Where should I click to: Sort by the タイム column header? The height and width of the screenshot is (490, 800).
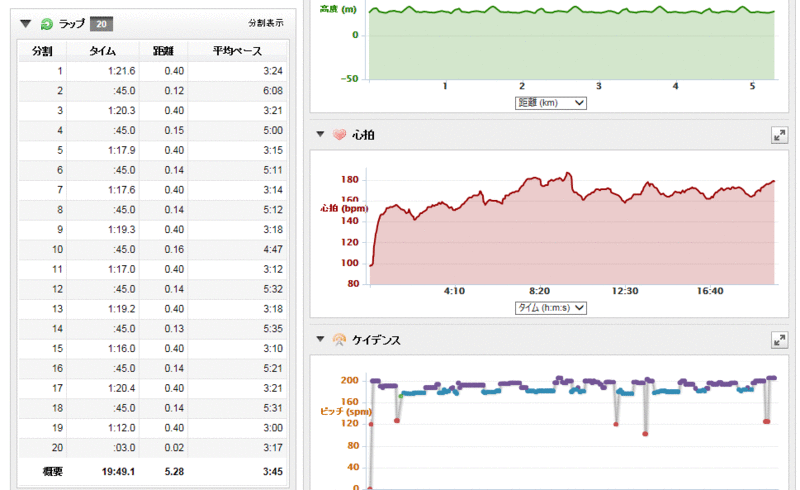(x=101, y=51)
